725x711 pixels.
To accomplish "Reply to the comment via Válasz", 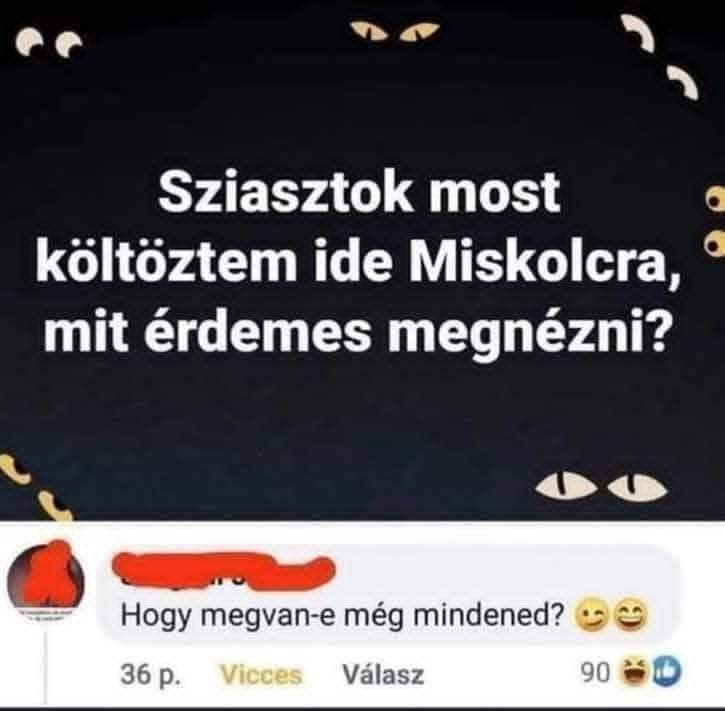I will point(383,674).
